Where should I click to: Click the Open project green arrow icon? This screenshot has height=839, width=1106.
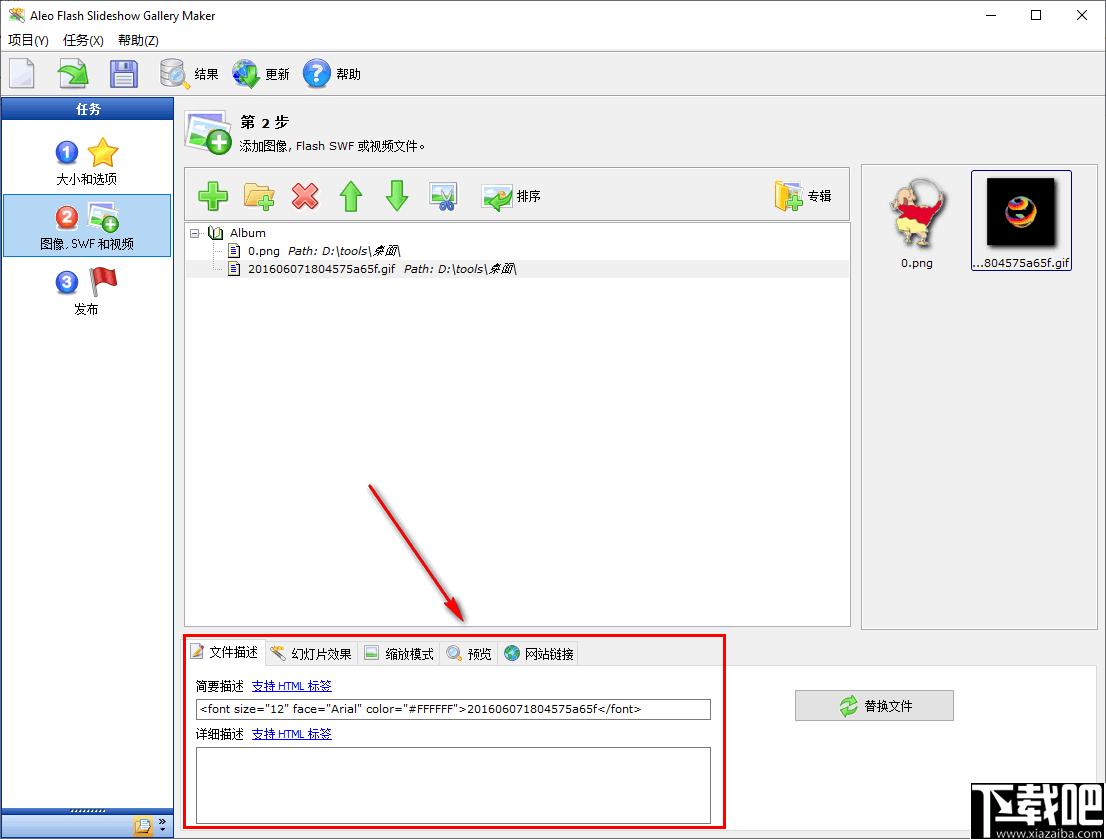click(73, 73)
